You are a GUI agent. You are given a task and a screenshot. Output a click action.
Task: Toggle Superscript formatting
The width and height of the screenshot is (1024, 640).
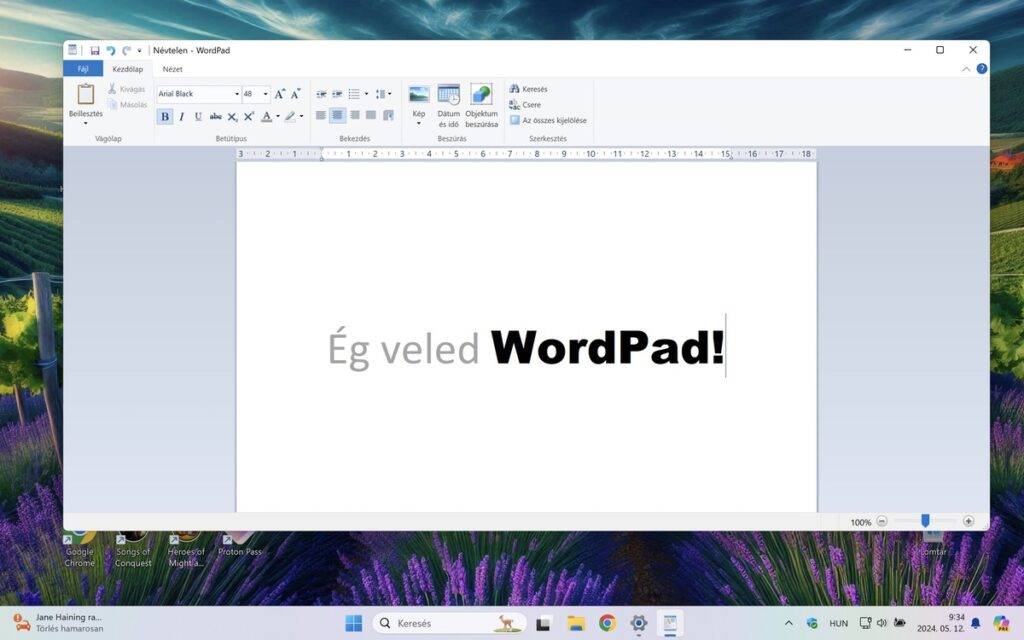point(249,117)
